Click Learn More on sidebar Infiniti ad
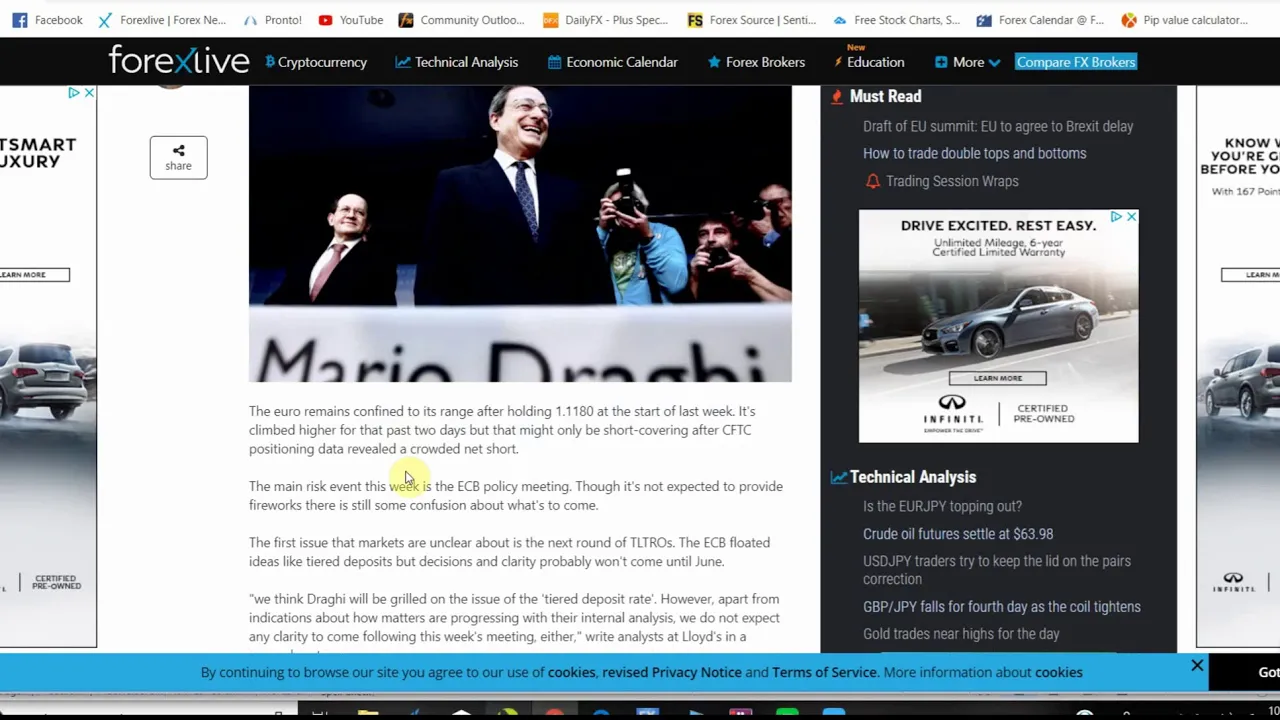Viewport: 1280px width, 720px height. click(x=998, y=378)
